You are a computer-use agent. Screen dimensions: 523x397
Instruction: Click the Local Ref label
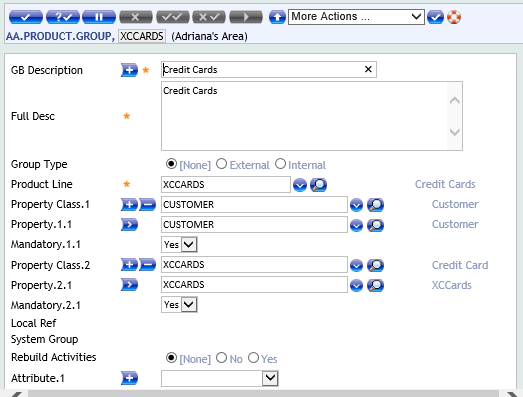pyautogui.click(x=33, y=323)
